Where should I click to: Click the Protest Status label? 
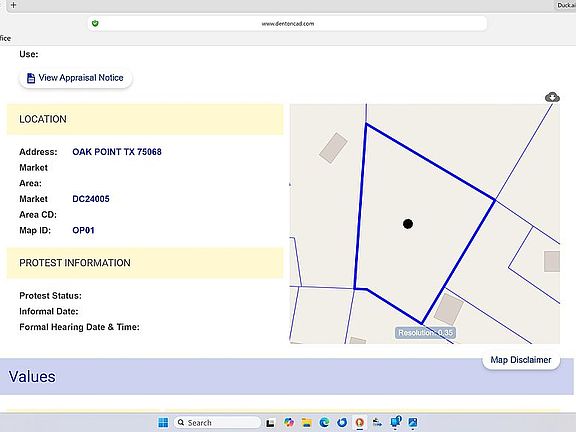(x=50, y=296)
